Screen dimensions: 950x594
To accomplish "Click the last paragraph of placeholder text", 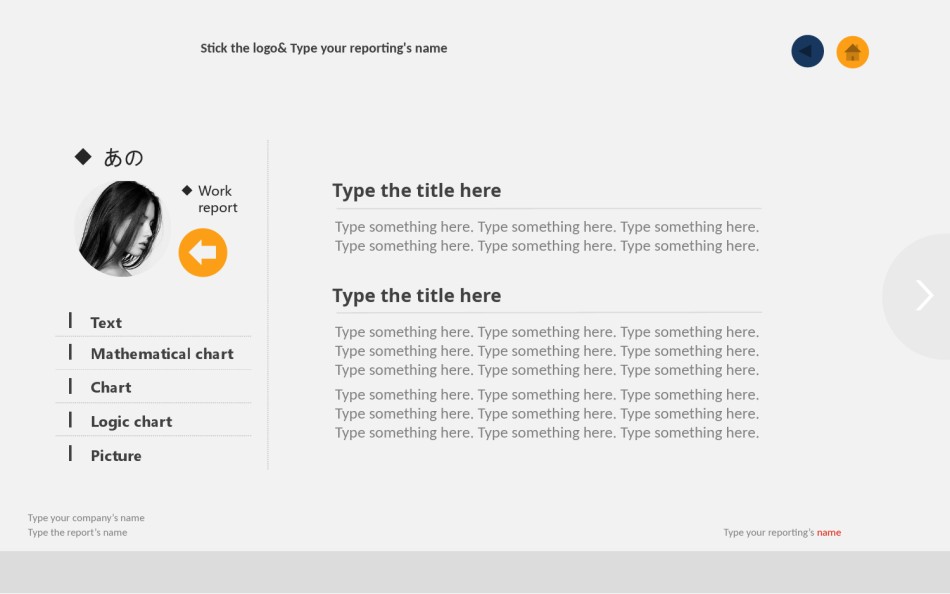I will tap(547, 413).
